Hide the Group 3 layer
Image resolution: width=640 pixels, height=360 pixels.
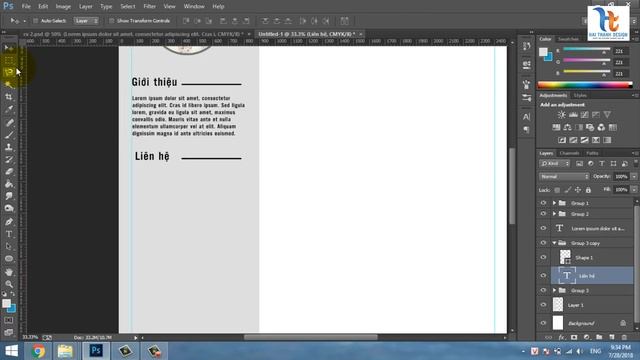tap(543, 290)
